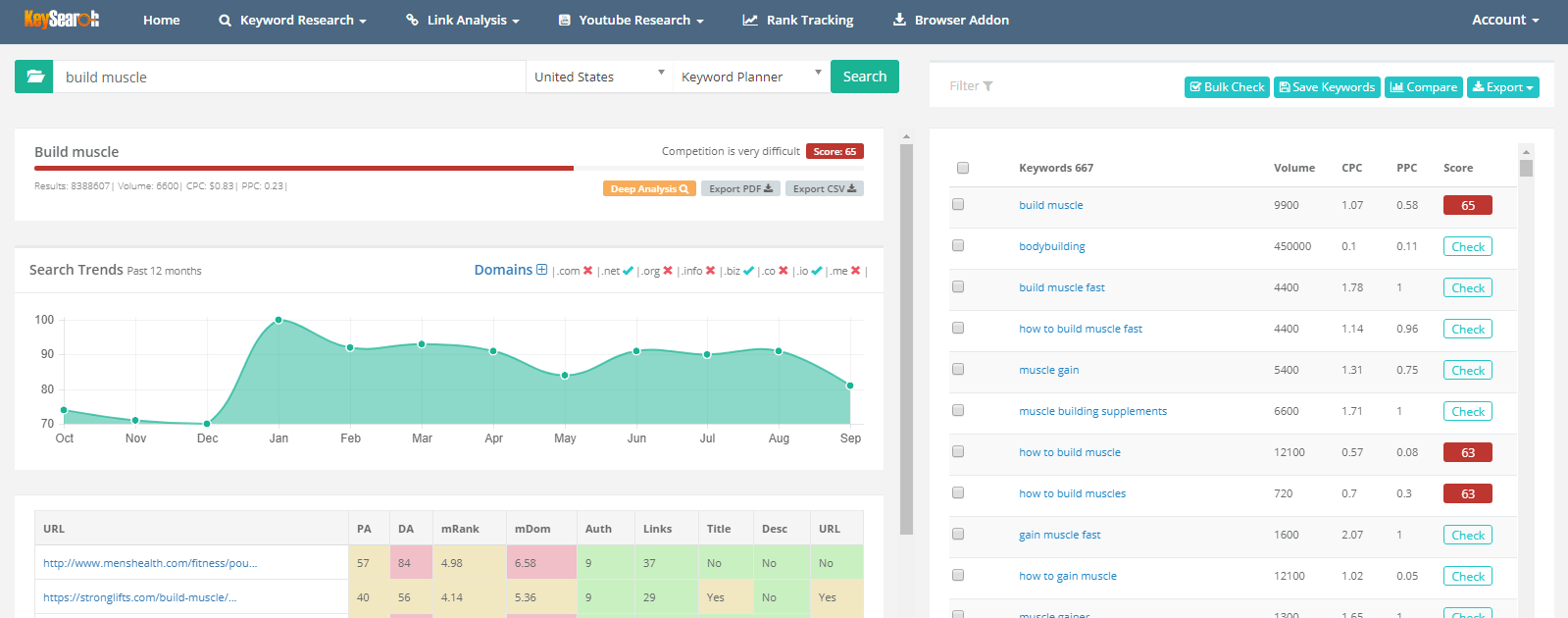Open the Keyword Research menu

point(292,20)
